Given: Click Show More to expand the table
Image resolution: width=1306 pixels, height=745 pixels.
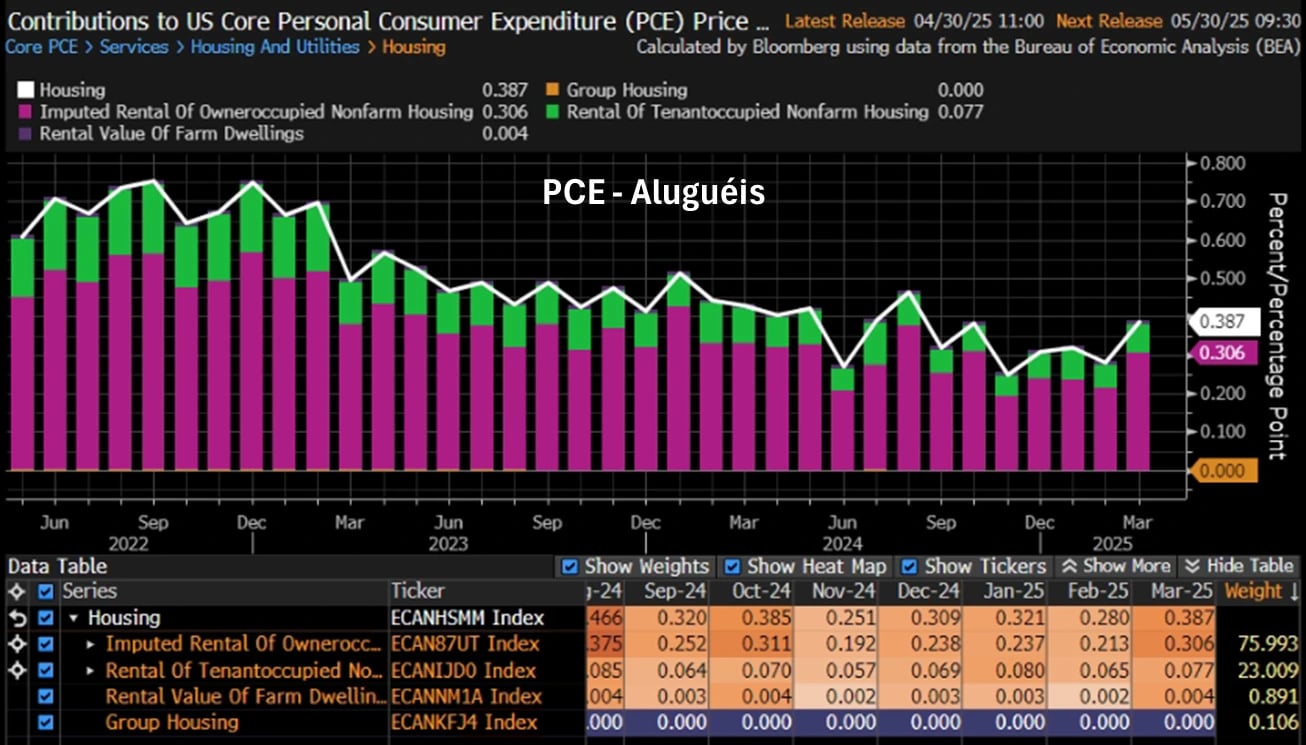Looking at the screenshot, I should pyautogui.click(x=1114, y=566).
